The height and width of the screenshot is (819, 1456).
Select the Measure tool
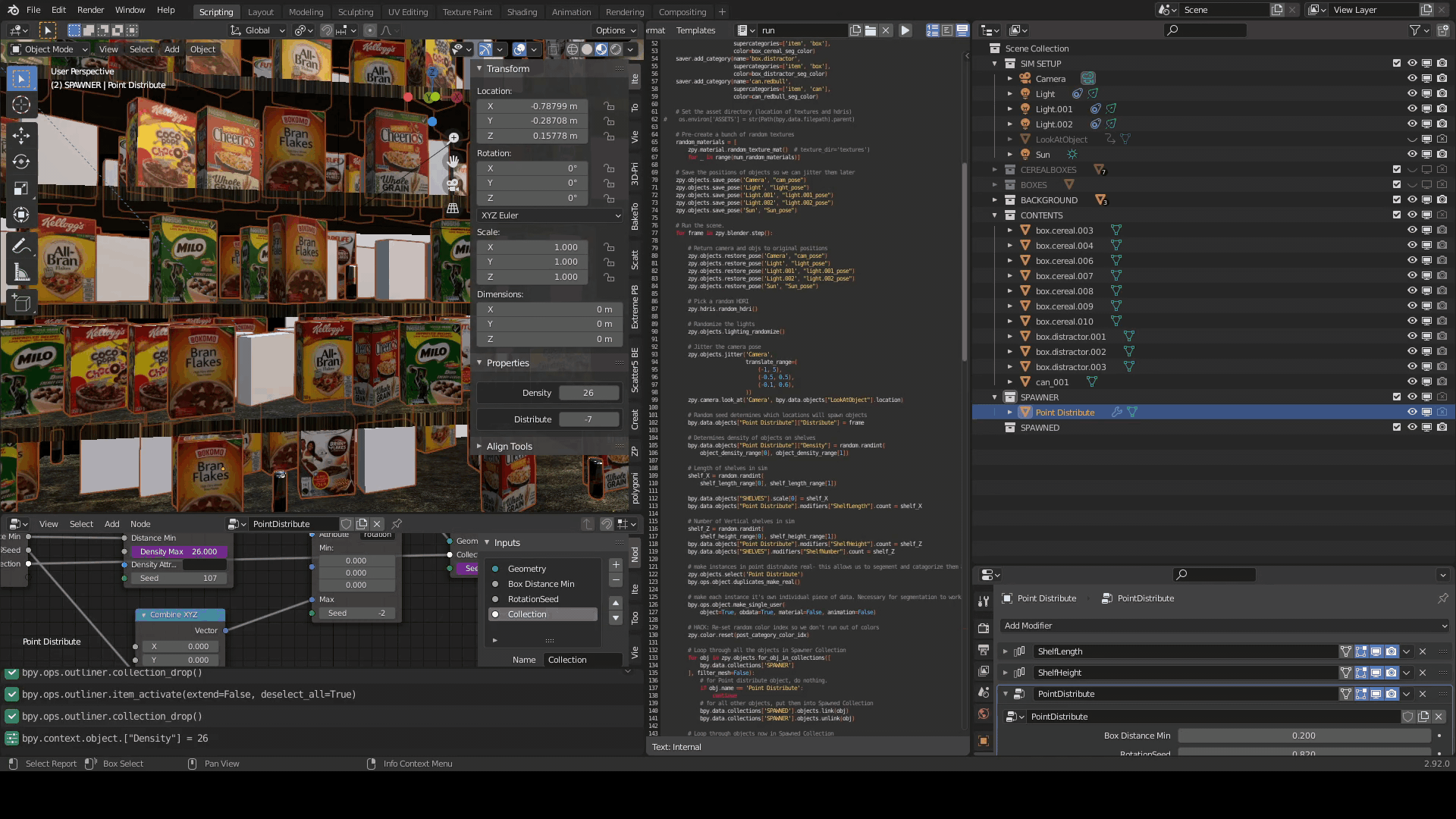point(21,272)
